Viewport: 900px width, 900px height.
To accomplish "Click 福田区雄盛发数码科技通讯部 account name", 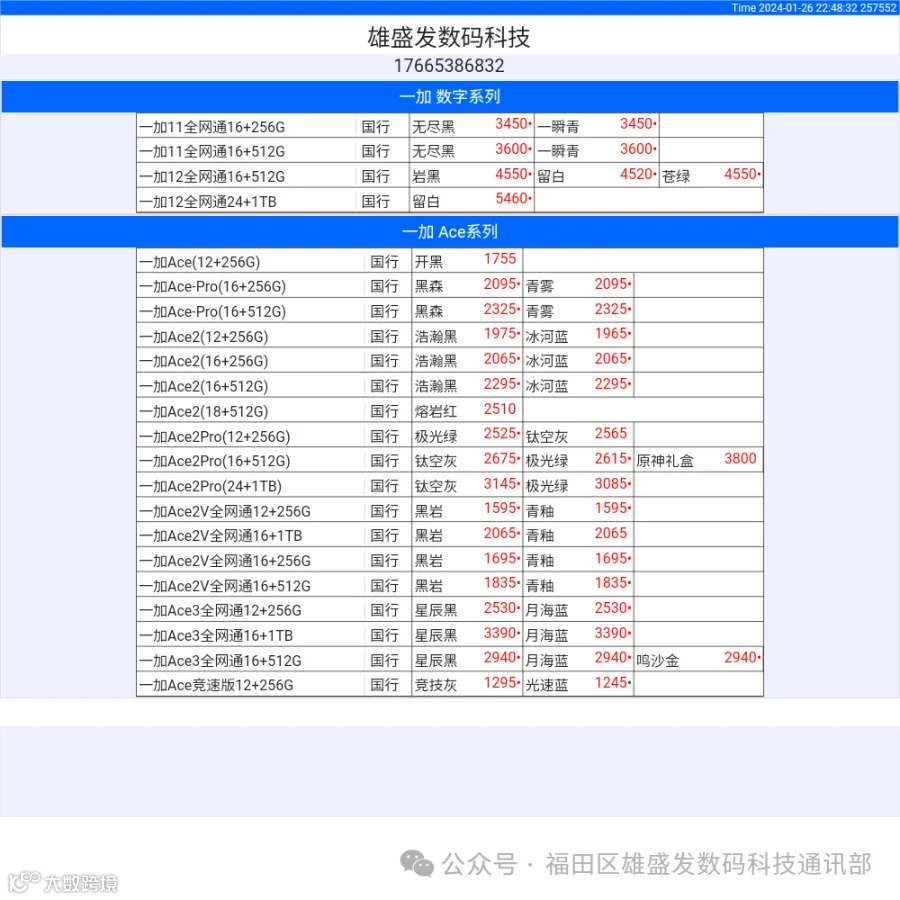I will 708,864.
